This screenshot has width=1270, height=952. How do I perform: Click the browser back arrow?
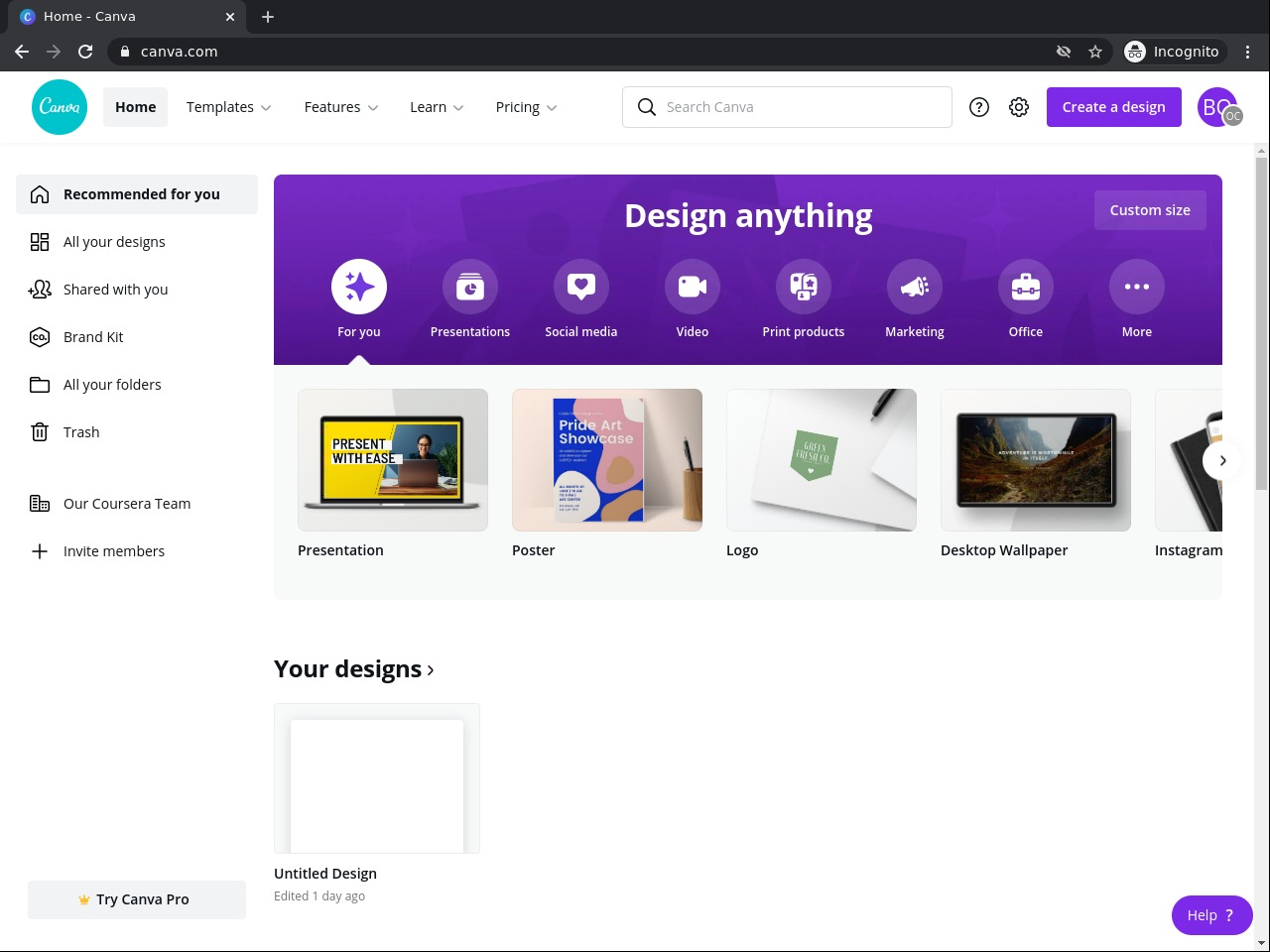22,52
